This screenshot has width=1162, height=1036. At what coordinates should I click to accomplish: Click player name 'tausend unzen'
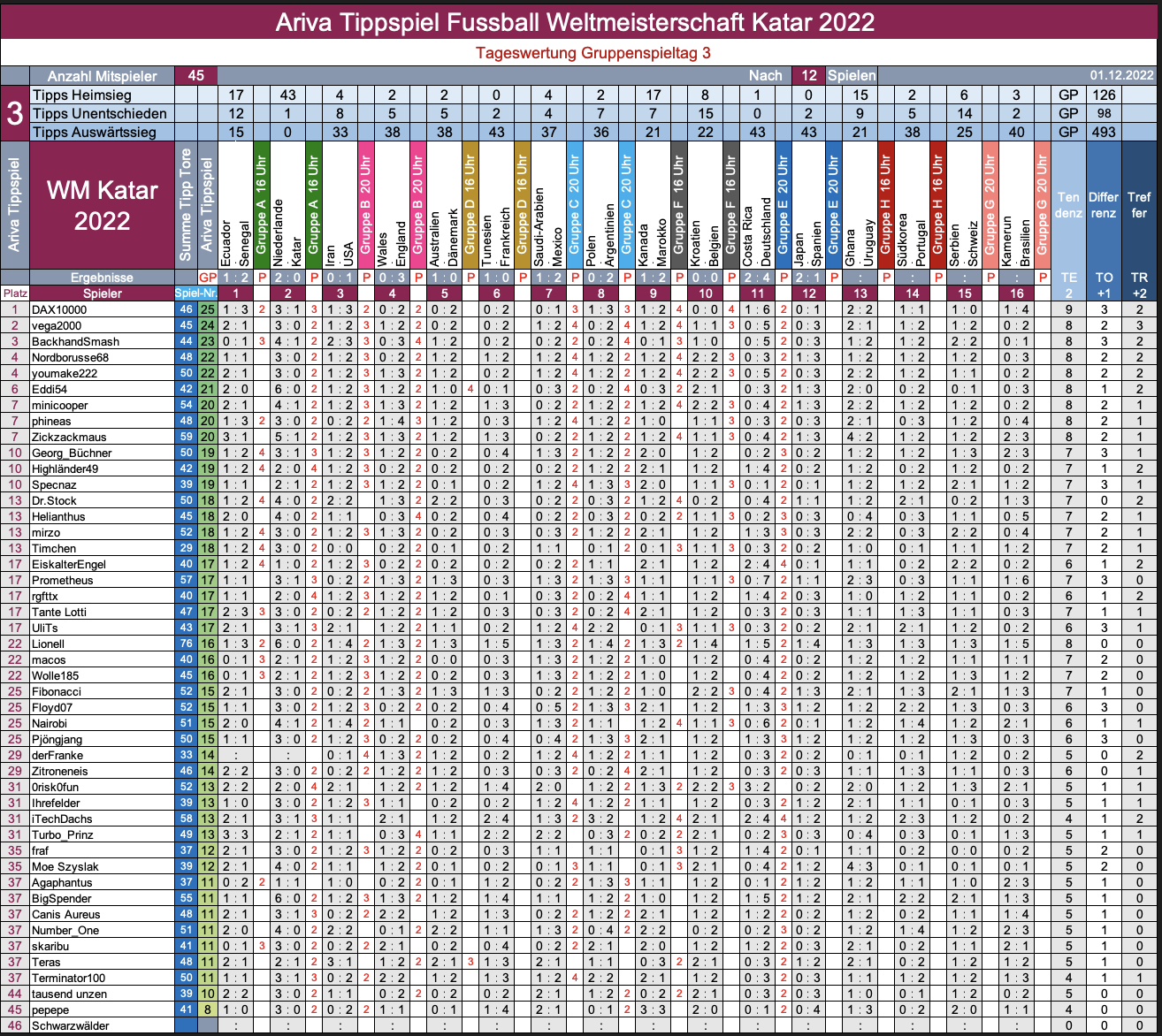69,994
